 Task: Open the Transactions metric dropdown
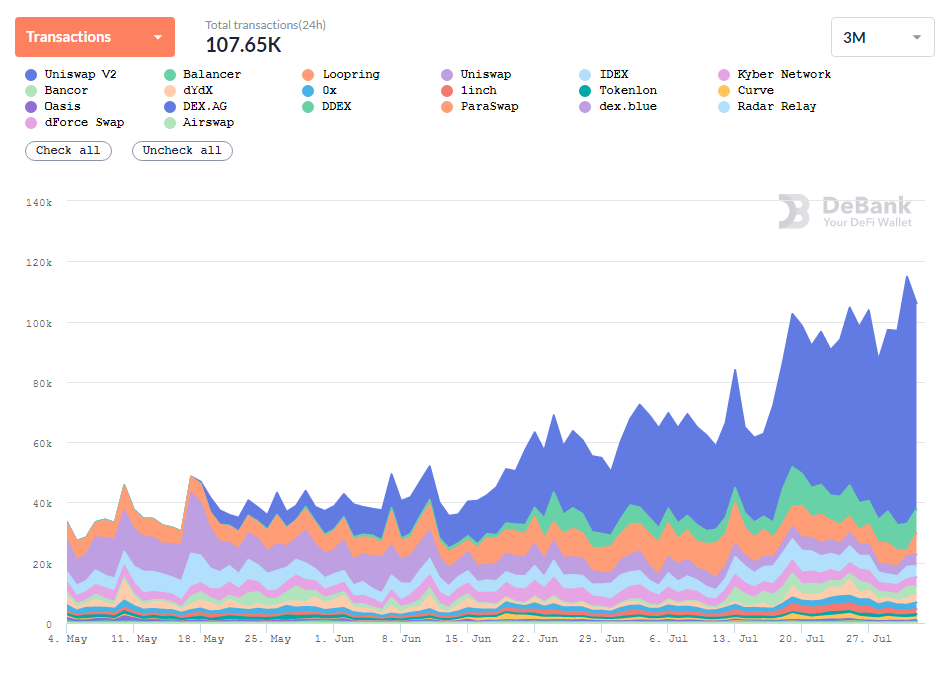(95, 37)
